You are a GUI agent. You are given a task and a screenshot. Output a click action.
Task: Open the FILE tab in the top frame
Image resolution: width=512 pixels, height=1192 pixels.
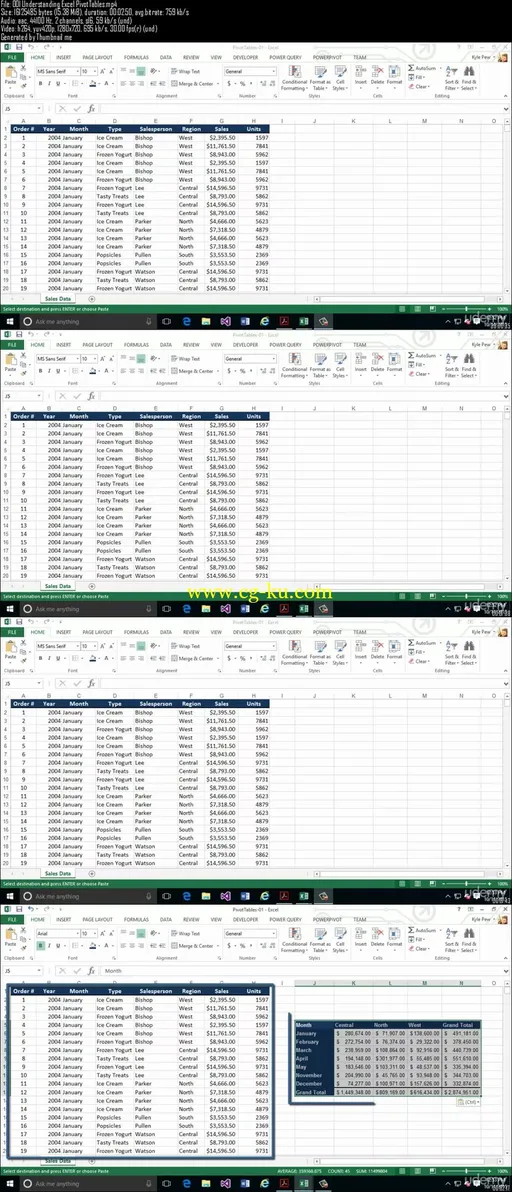[11, 57]
